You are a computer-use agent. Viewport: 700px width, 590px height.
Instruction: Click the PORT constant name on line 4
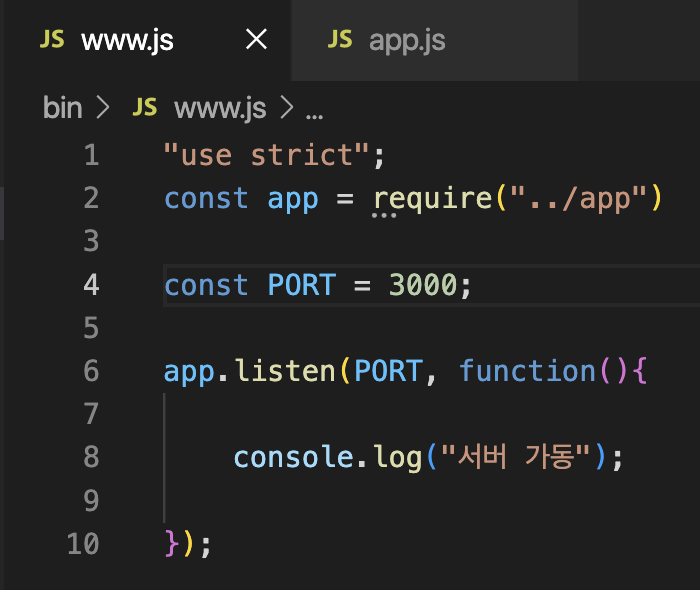click(x=302, y=285)
